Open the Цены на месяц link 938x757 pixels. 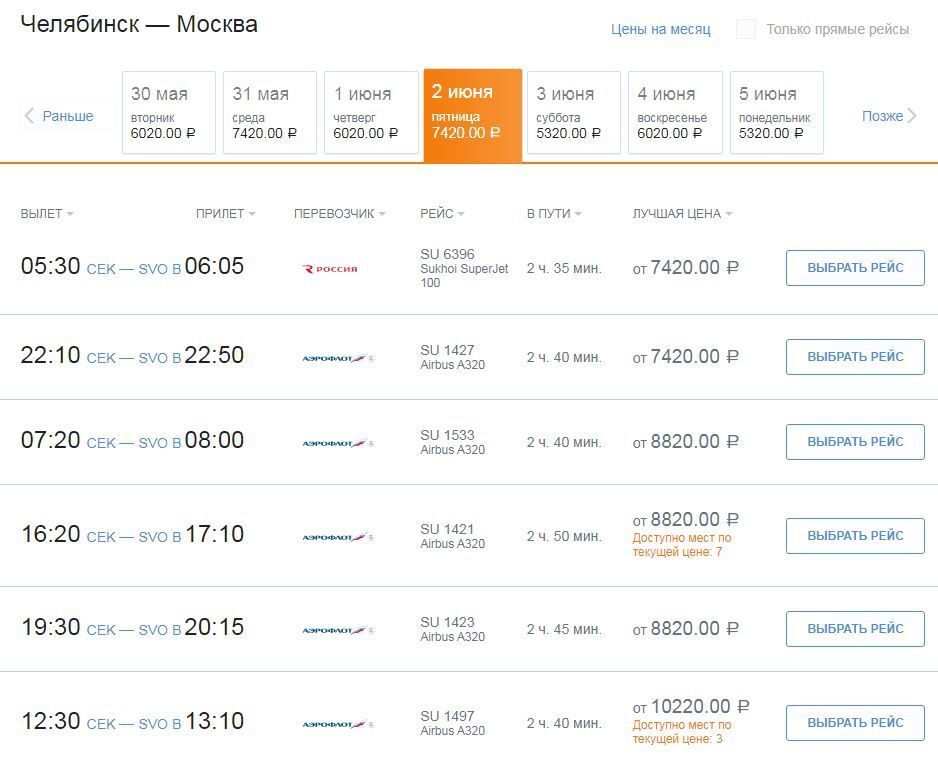[660, 29]
